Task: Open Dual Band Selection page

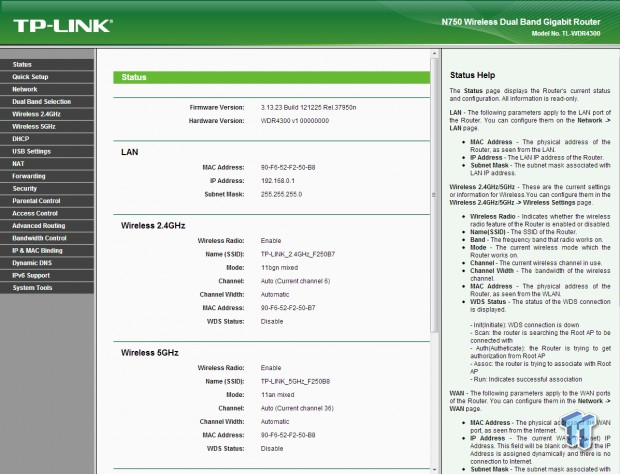Action: click(47, 102)
